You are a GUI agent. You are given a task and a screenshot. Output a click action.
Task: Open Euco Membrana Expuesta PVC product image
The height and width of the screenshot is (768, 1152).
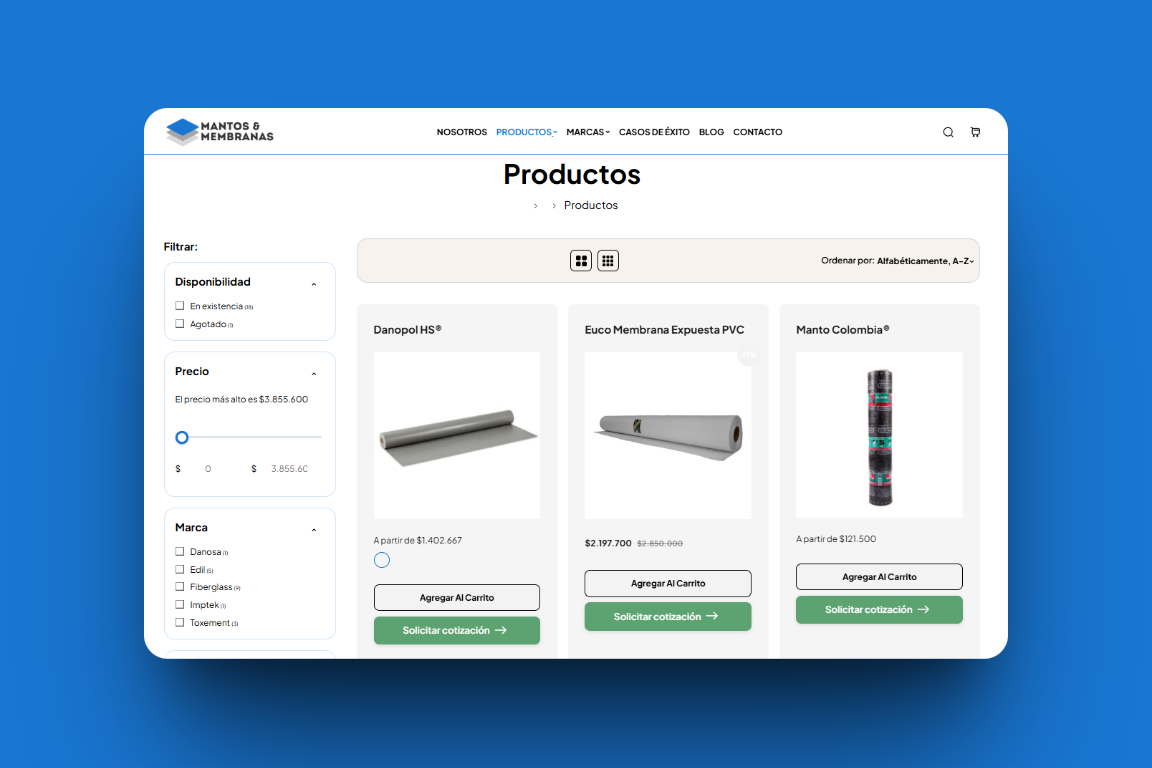click(668, 435)
